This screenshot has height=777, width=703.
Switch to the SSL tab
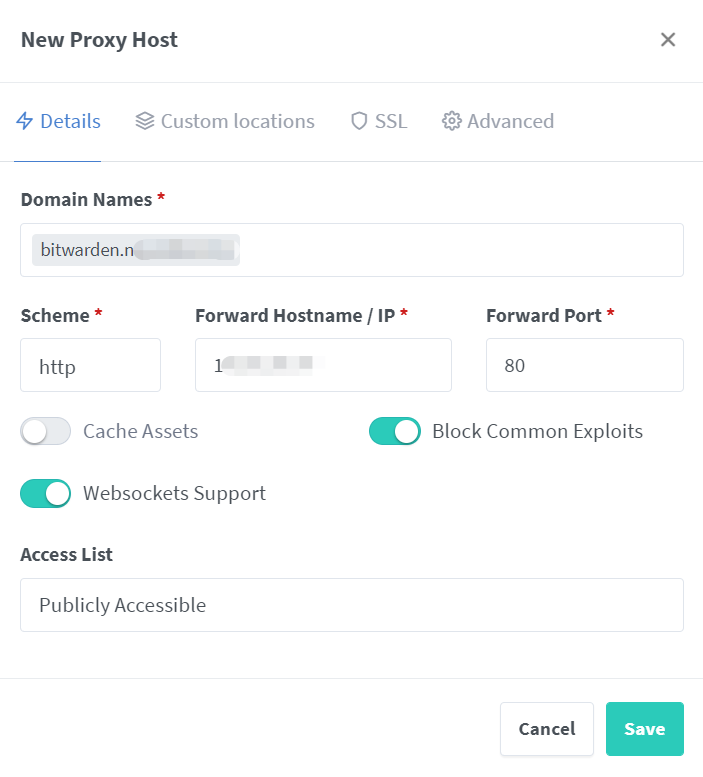tap(379, 121)
